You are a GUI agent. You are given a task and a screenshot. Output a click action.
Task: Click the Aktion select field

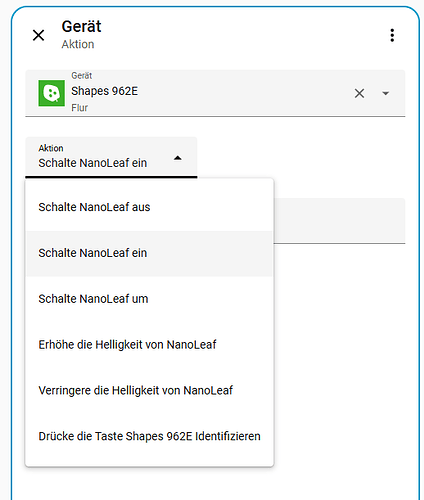click(x=111, y=157)
